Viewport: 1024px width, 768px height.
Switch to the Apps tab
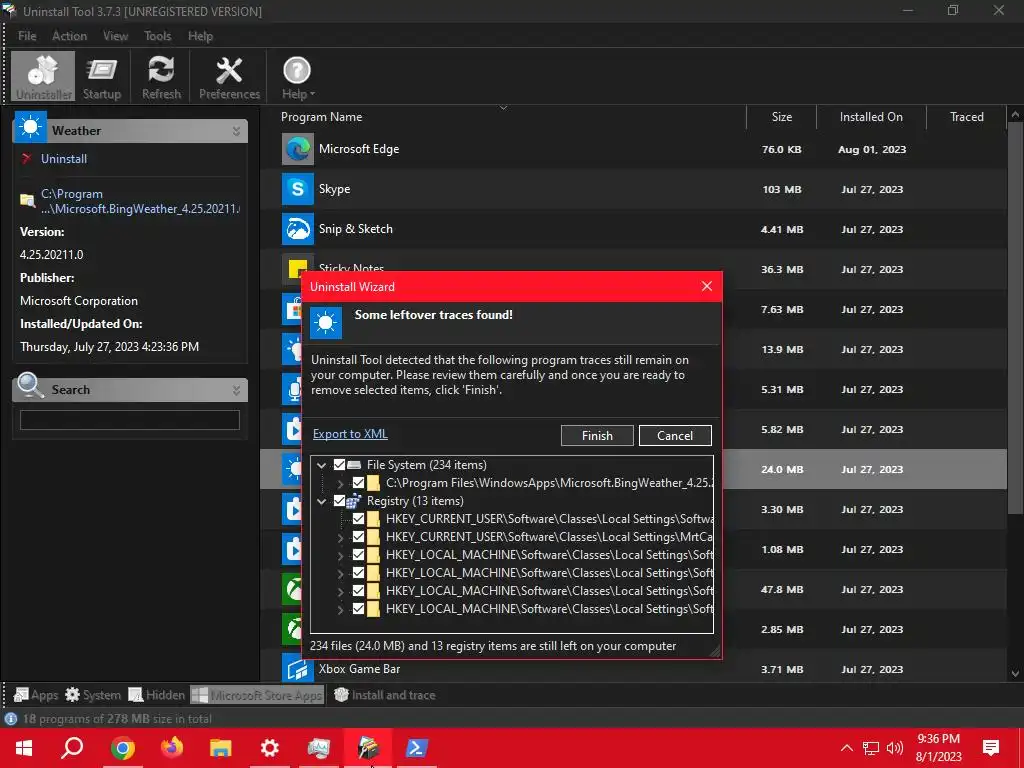(36, 695)
